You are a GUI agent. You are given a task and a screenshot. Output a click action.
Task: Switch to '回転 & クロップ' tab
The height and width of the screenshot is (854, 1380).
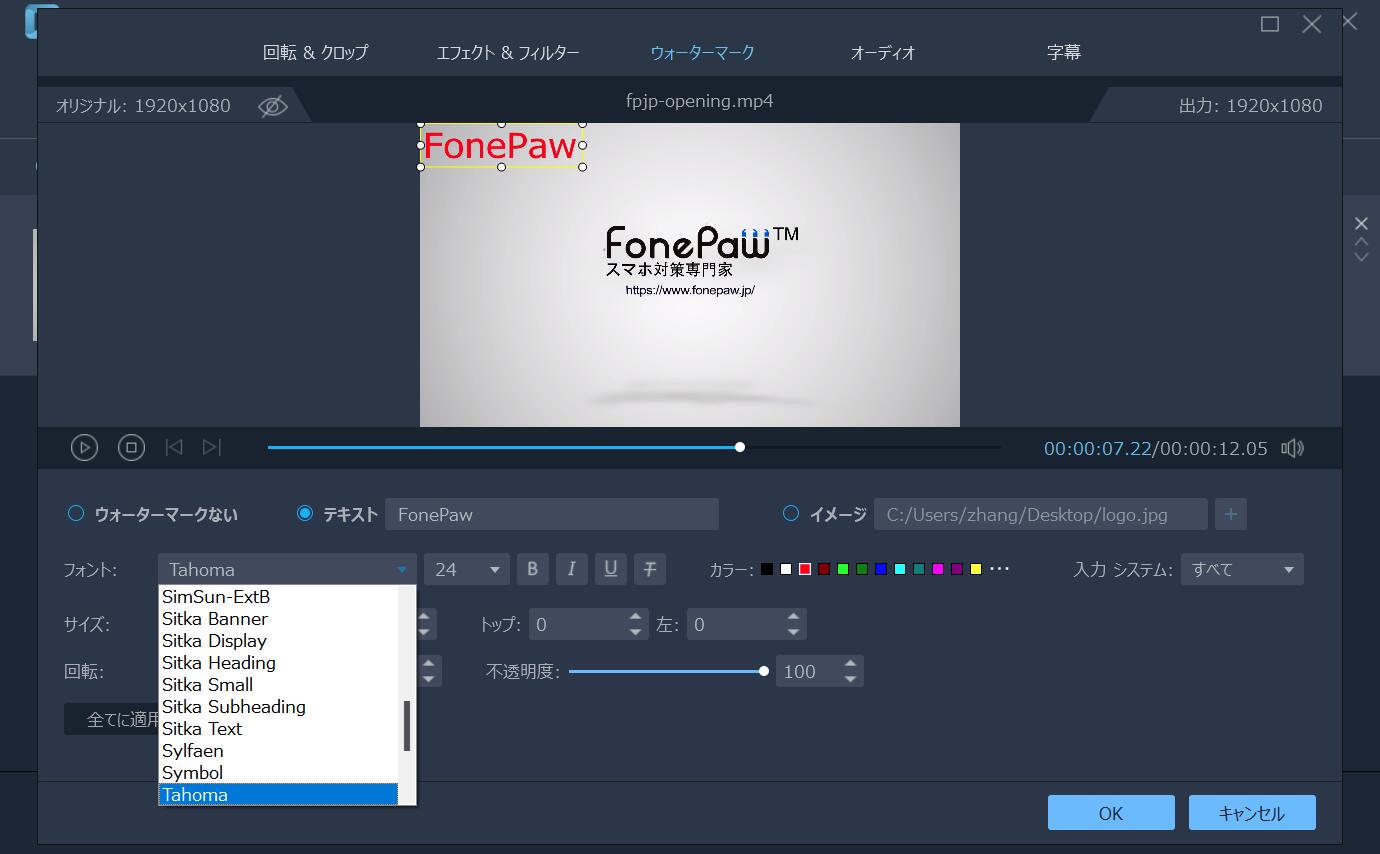pos(316,52)
